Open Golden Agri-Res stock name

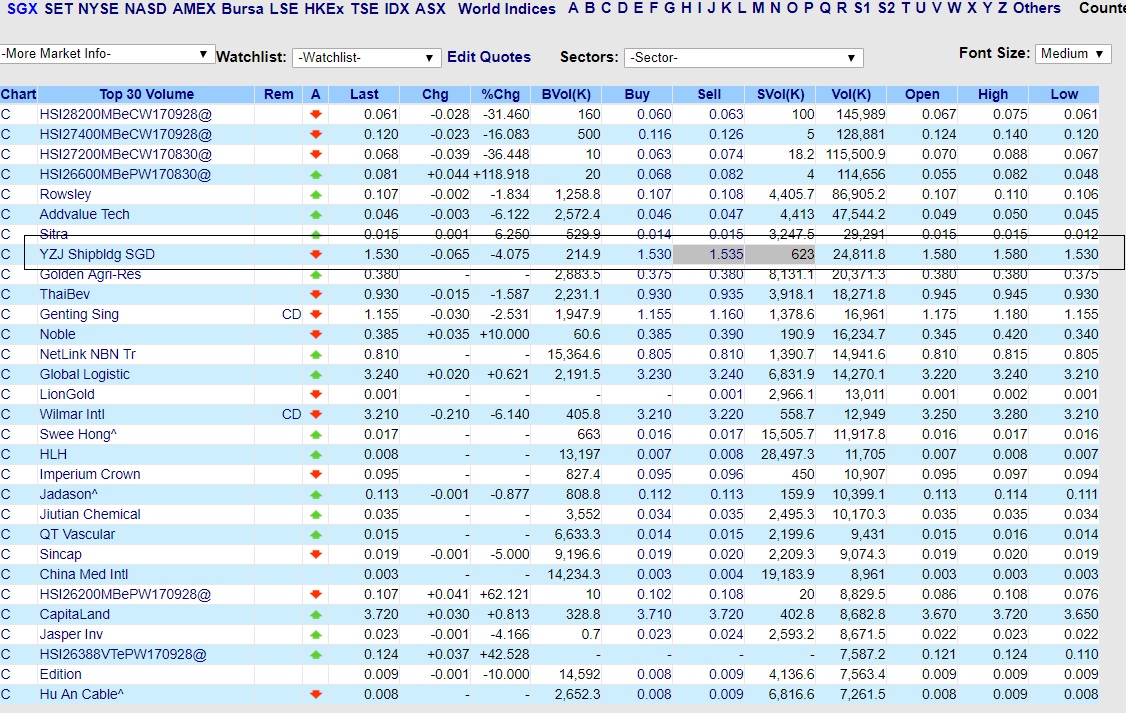(90, 274)
